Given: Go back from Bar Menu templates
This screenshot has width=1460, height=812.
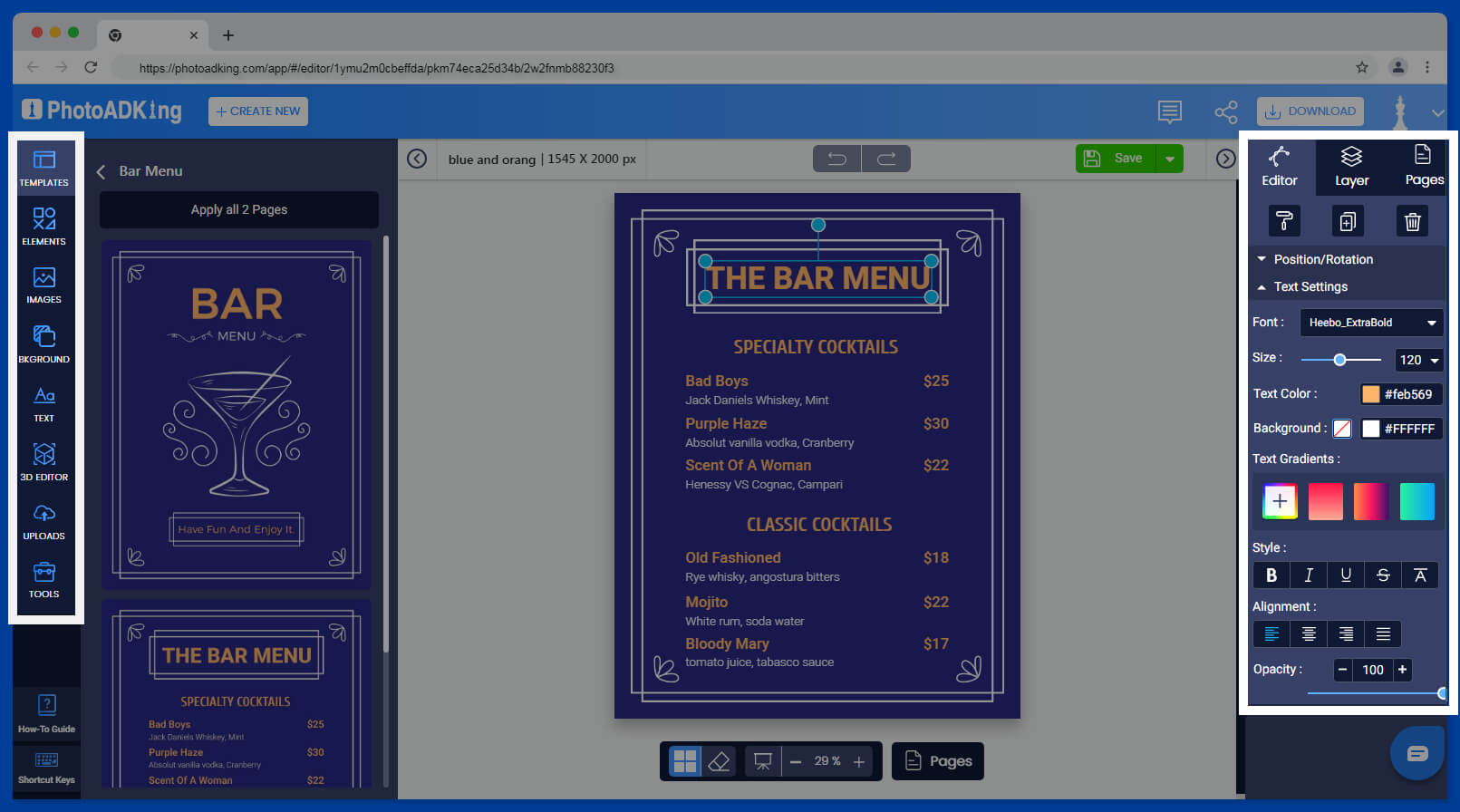Looking at the screenshot, I should 101,171.
